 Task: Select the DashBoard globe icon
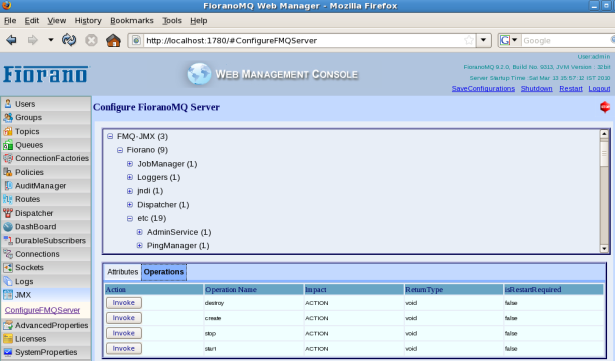8,227
